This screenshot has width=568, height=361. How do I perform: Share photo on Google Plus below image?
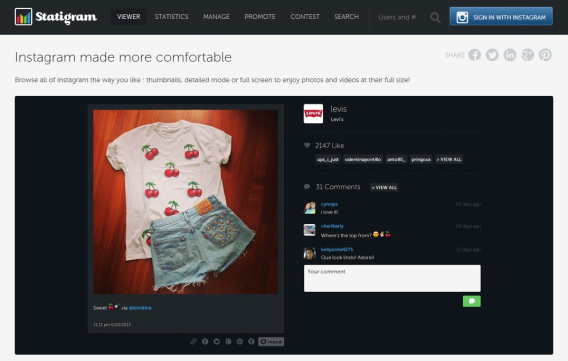click(x=228, y=341)
